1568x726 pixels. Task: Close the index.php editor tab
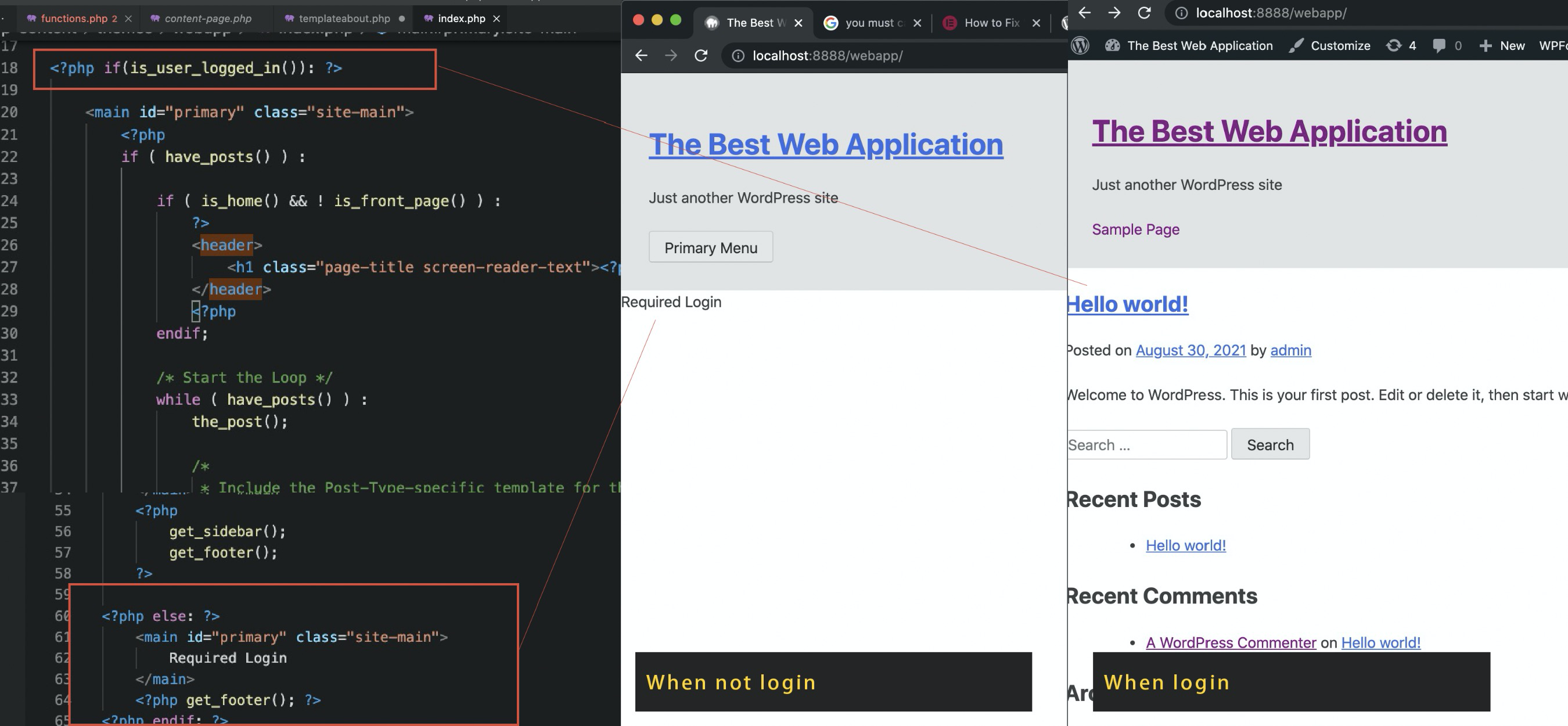point(497,19)
